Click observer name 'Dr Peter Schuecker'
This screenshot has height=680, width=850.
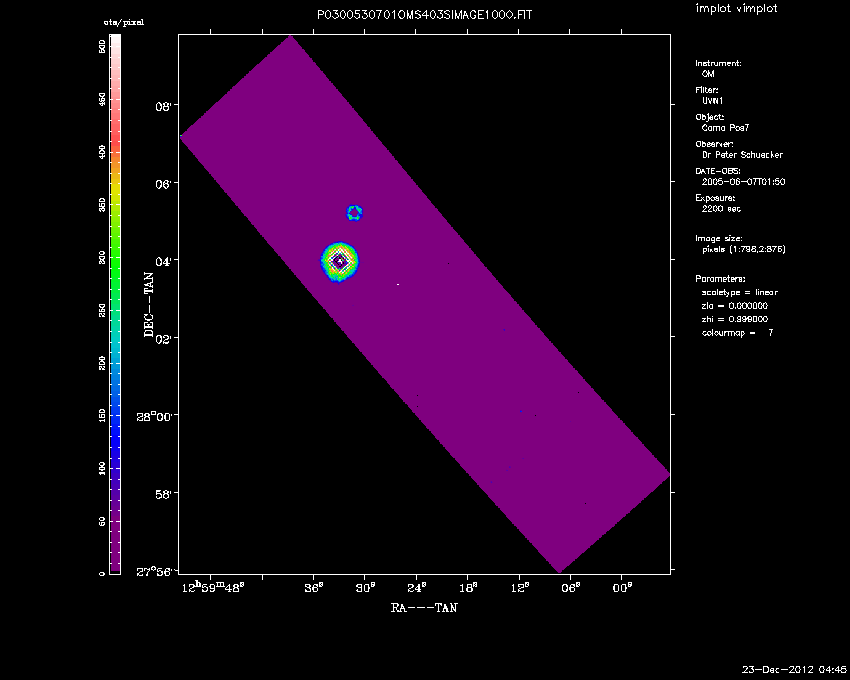[x=742, y=155]
